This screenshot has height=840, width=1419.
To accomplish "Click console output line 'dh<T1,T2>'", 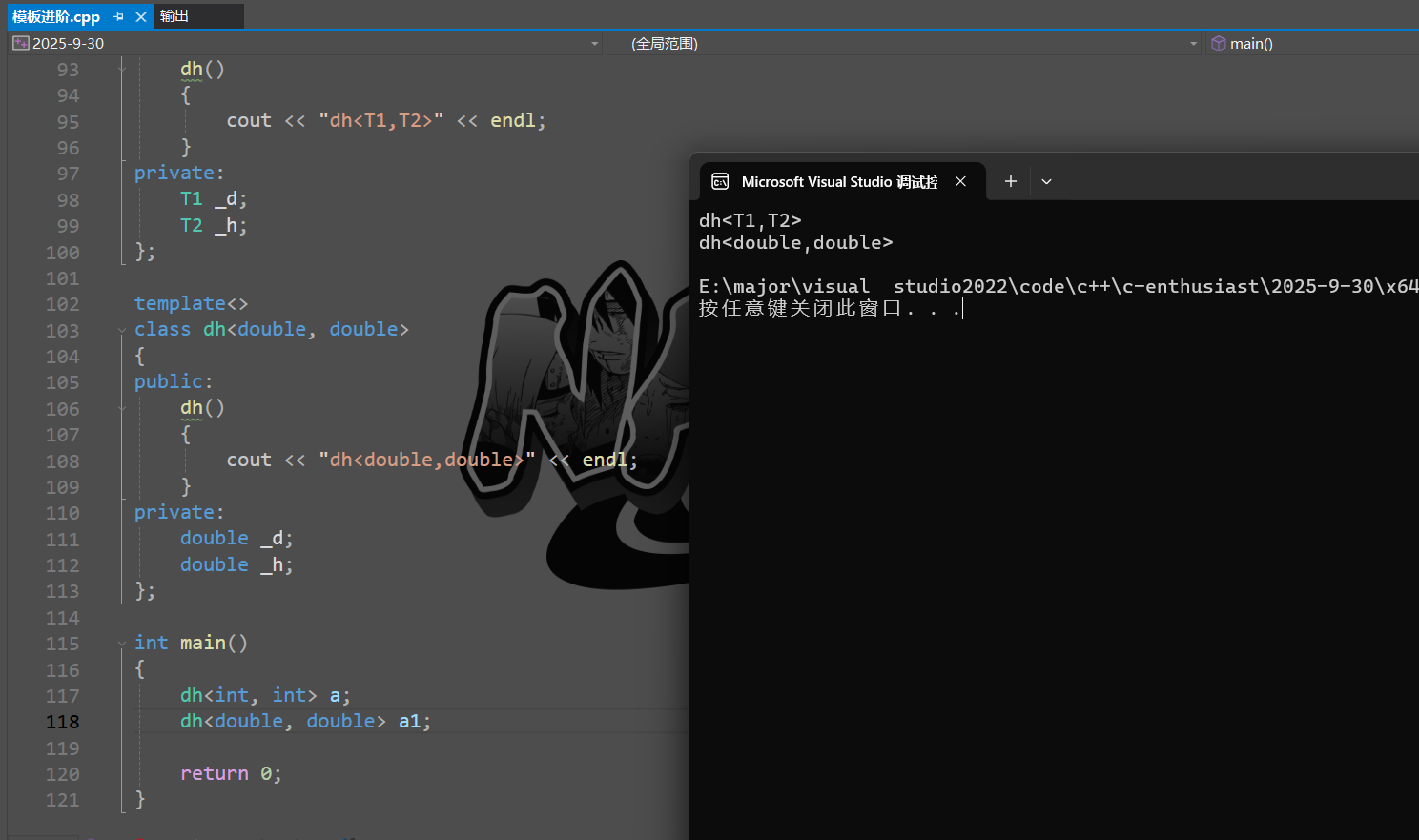I will (751, 221).
